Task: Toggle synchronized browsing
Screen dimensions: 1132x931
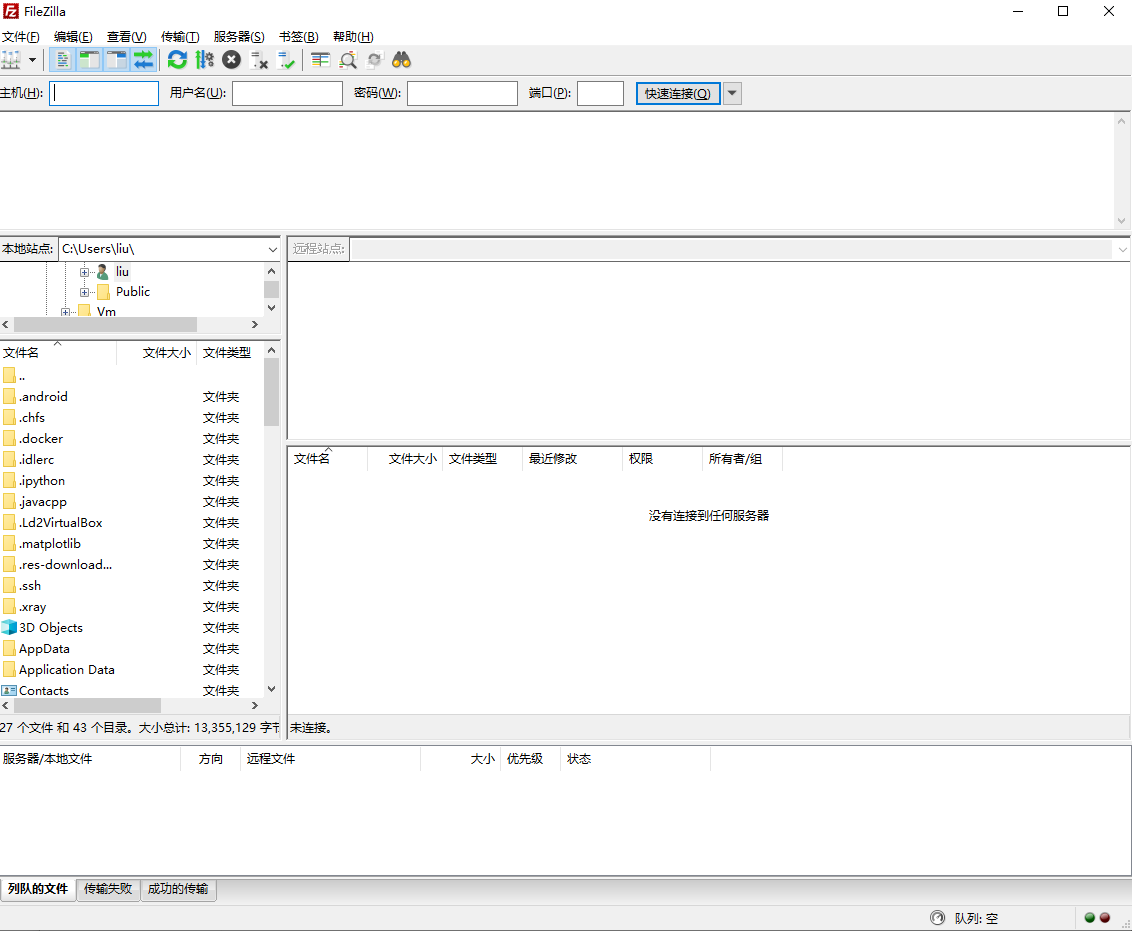Action: click(374, 60)
